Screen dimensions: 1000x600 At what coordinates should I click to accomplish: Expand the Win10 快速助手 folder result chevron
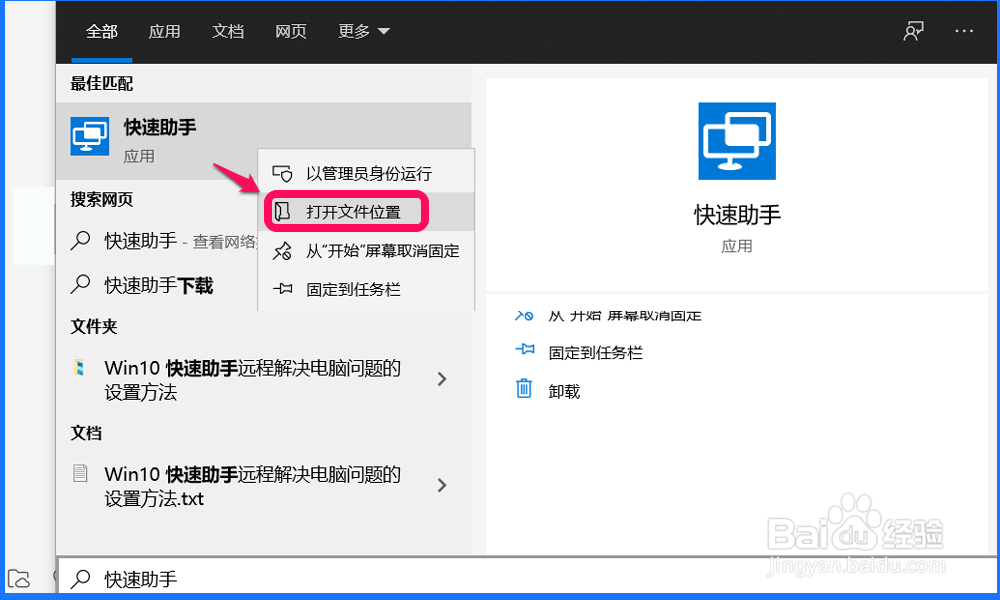[441, 379]
